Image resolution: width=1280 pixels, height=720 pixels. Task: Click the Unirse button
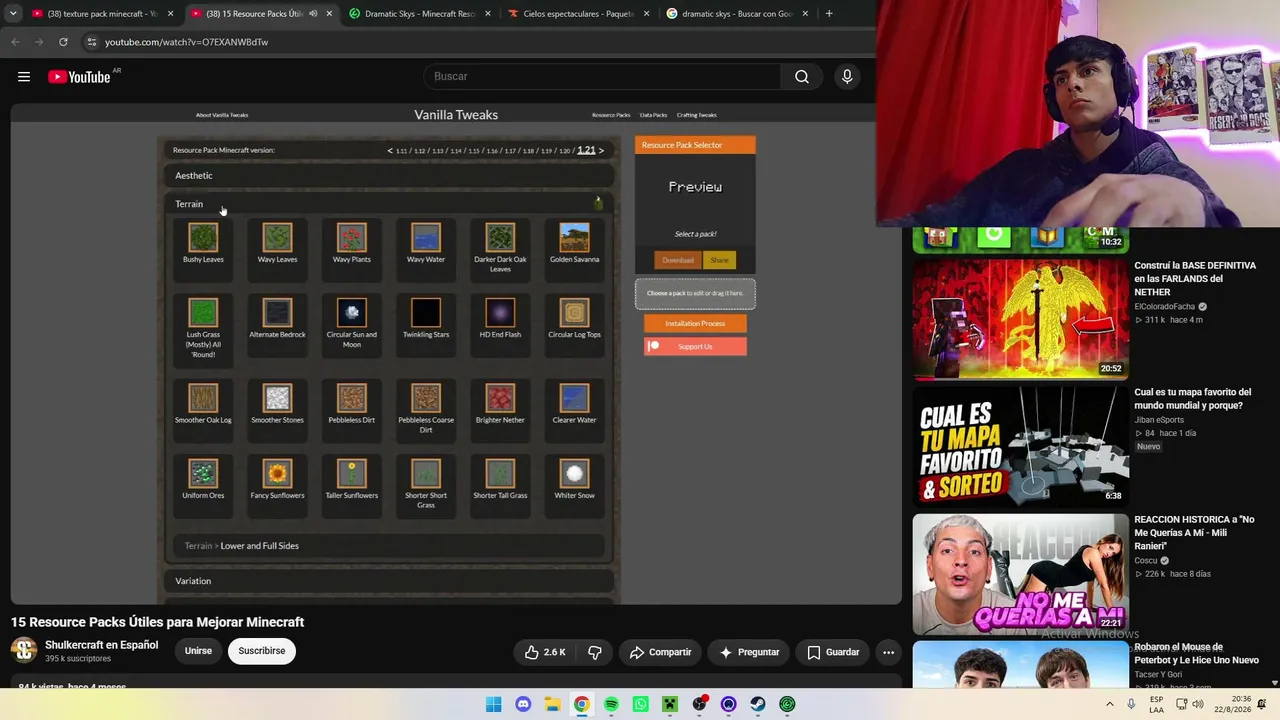point(198,651)
